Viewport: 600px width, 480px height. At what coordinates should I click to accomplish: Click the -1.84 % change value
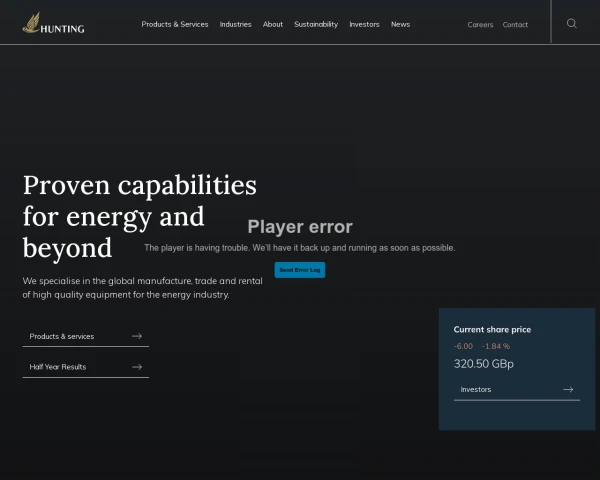click(x=496, y=346)
